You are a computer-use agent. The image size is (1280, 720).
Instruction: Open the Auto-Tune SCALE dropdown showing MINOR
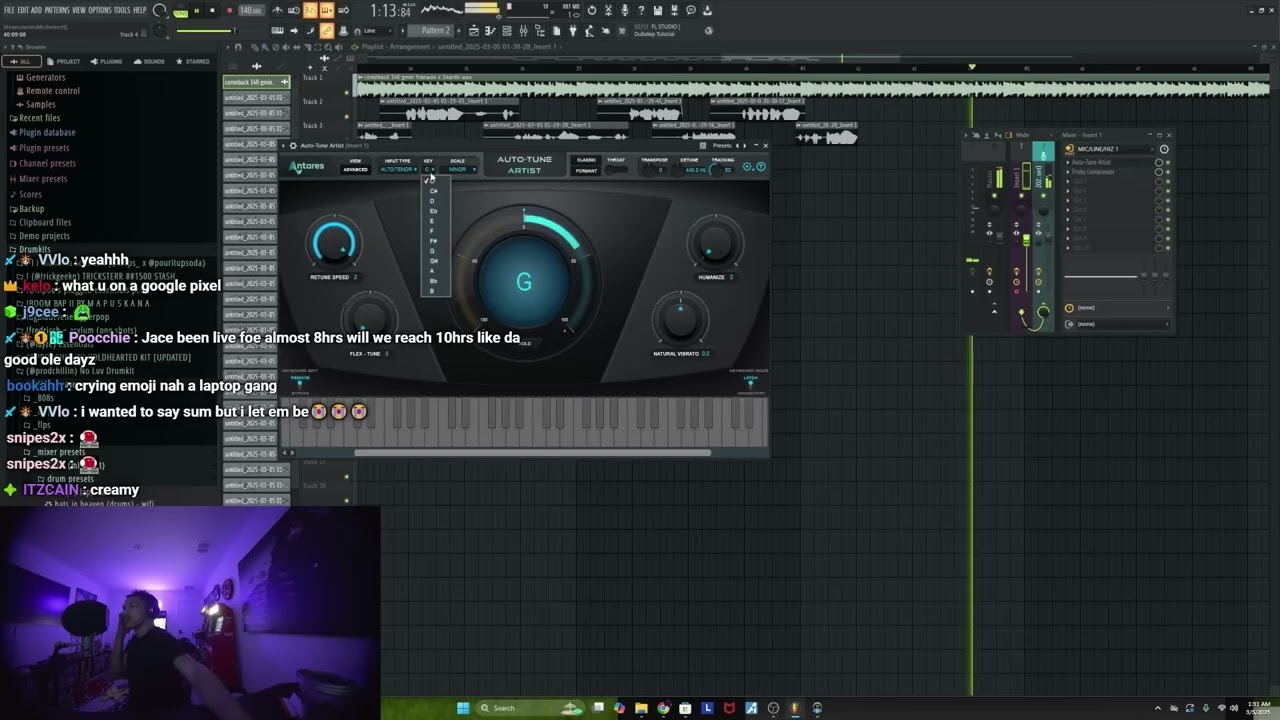click(458, 169)
